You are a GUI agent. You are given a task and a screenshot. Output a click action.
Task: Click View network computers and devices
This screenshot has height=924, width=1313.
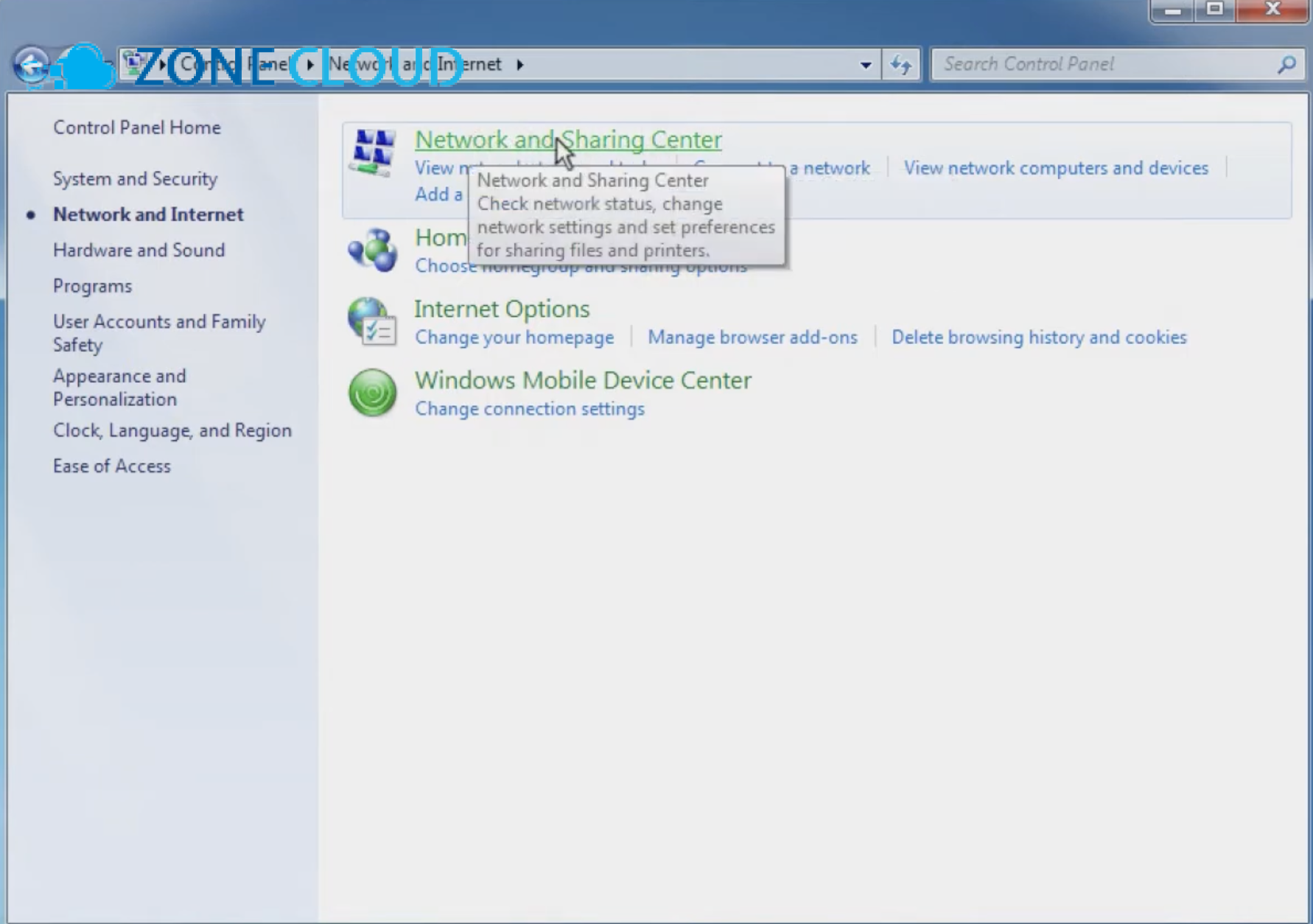[1056, 168]
